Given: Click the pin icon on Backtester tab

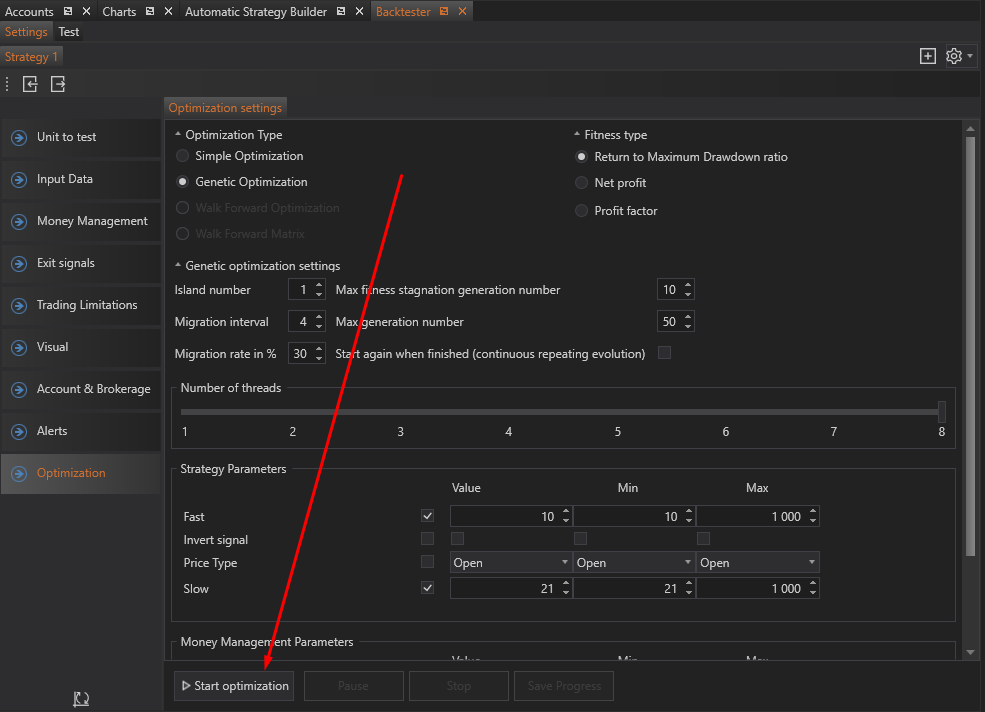Looking at the screenshot, I should [x=444, y=12].
